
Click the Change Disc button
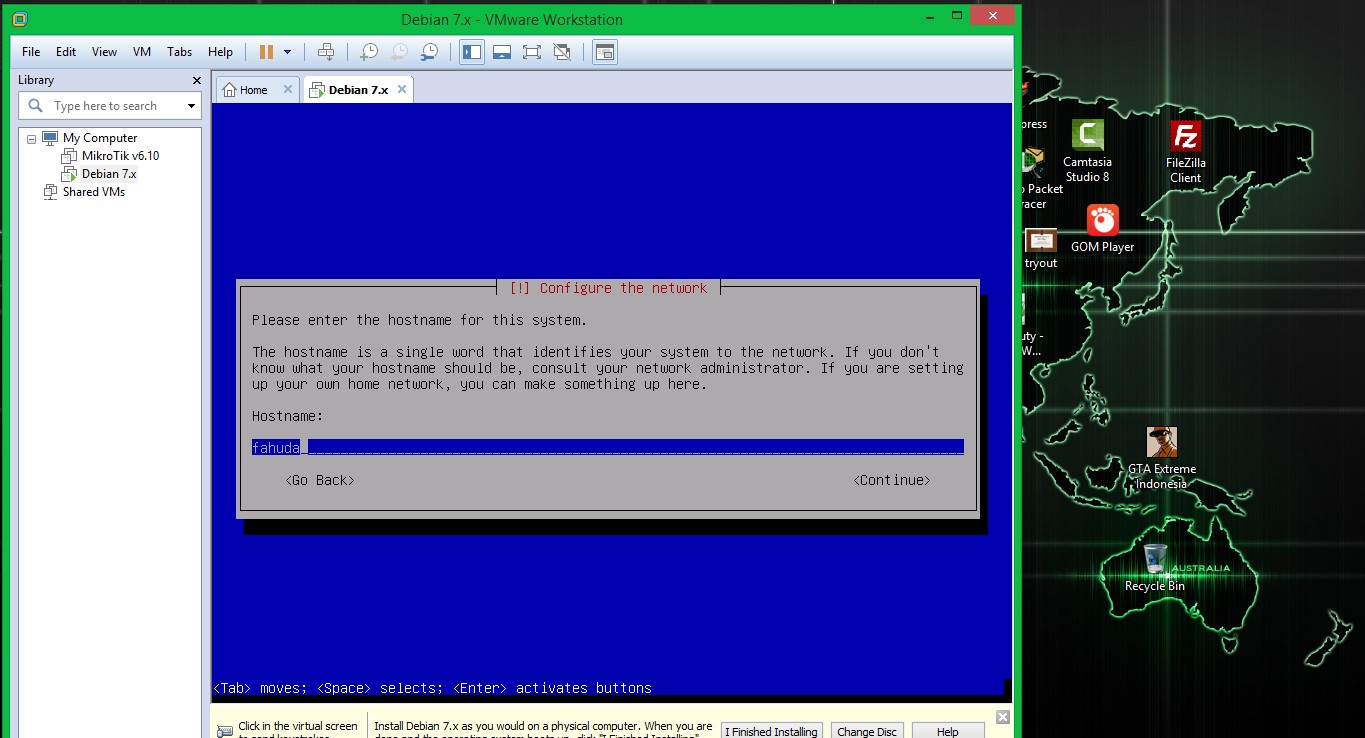(867, 731)
